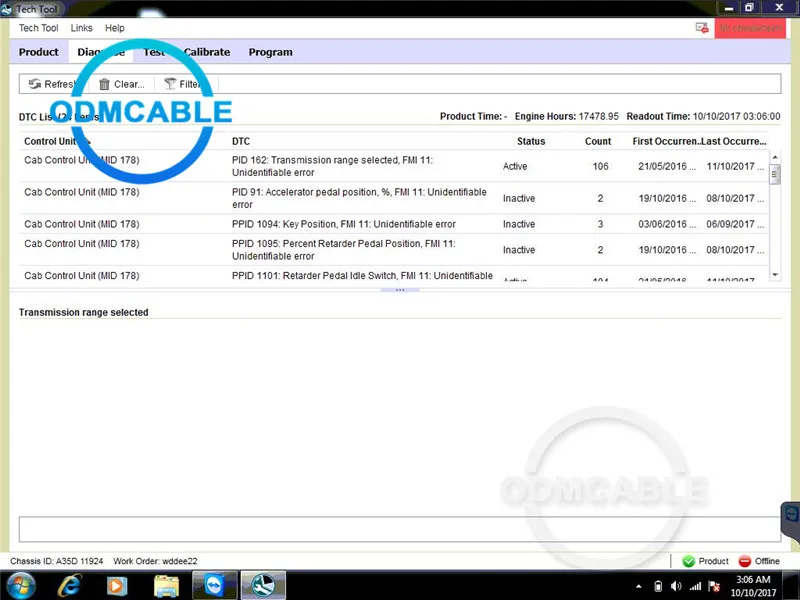Sort by Status column header
Image resolution: width=800 pixels, height=600 pixels.
tap(531, 141)
